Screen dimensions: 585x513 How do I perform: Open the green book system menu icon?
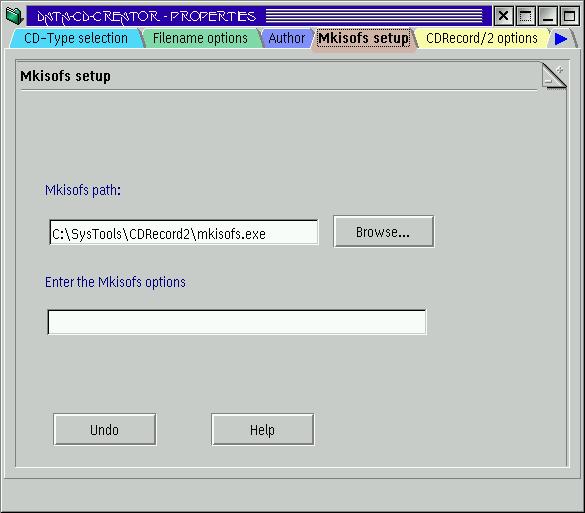point(15,16)
